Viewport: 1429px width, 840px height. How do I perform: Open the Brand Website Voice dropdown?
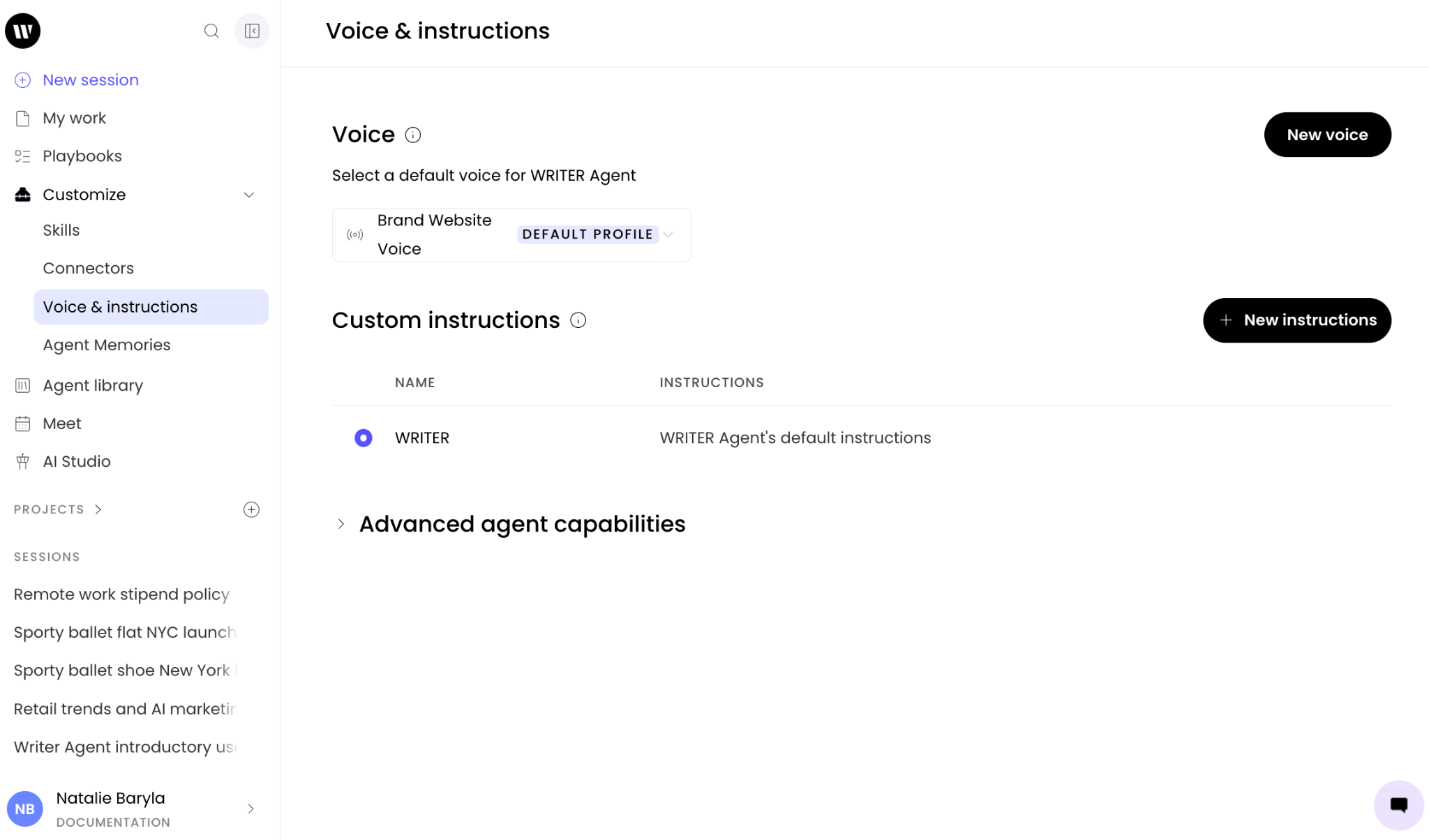[511, 234]
